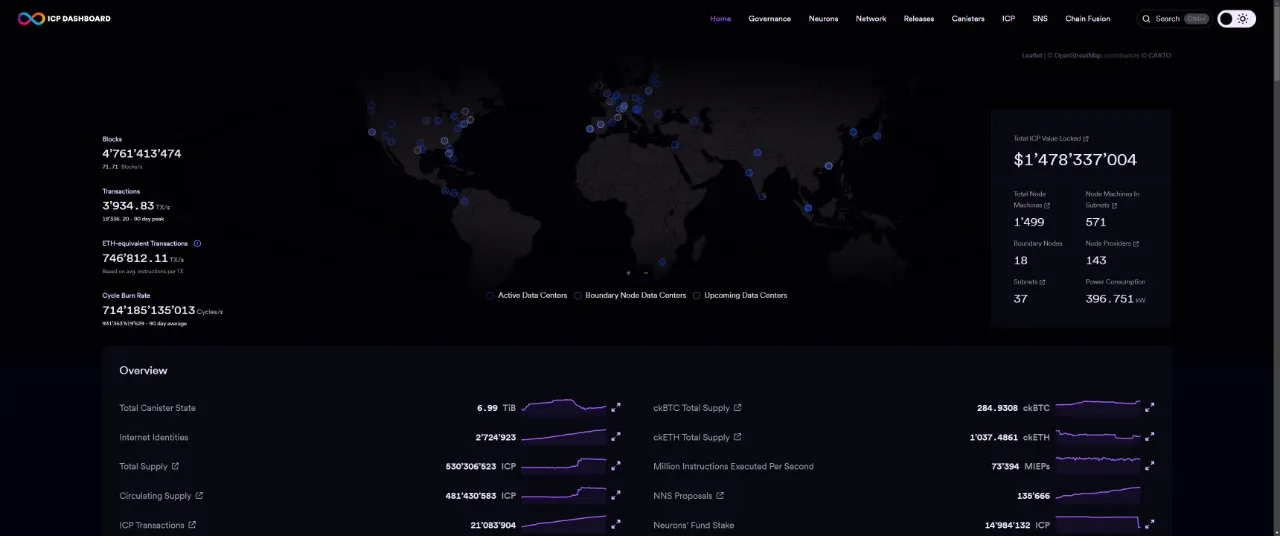The width and height of the screenshot is (1280, 536).
Task: Open external link icon beside Subnets
Action: pos(1042,282)
